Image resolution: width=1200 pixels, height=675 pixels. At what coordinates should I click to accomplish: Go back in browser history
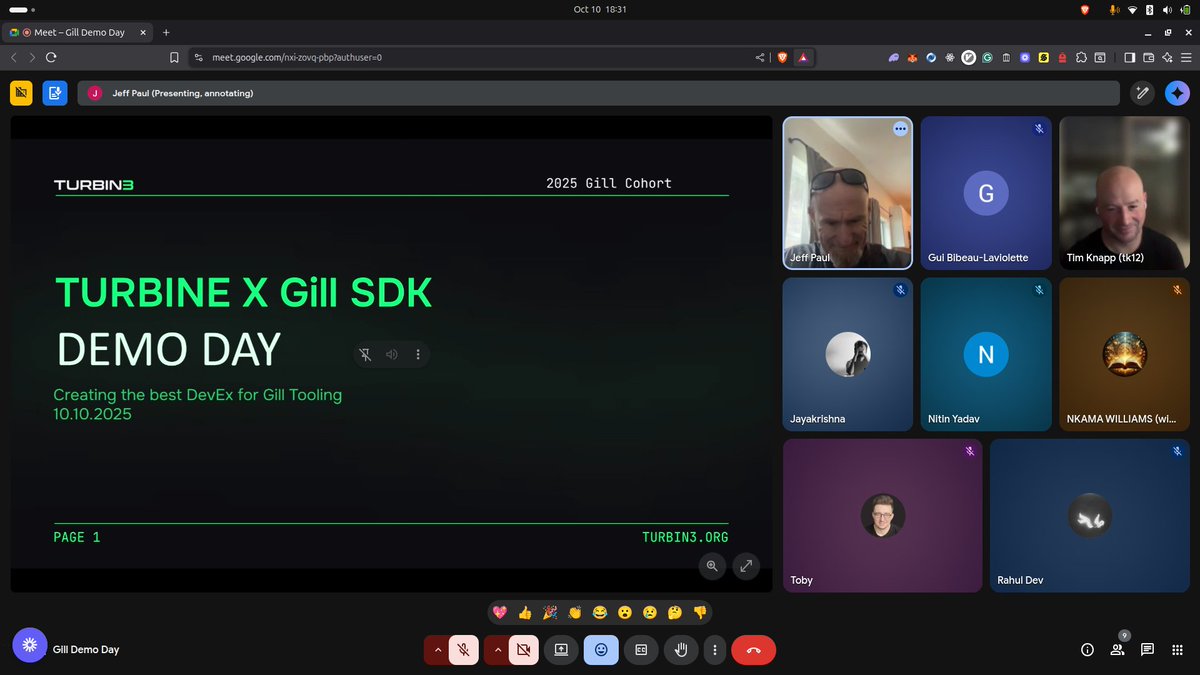click(14, 58)
